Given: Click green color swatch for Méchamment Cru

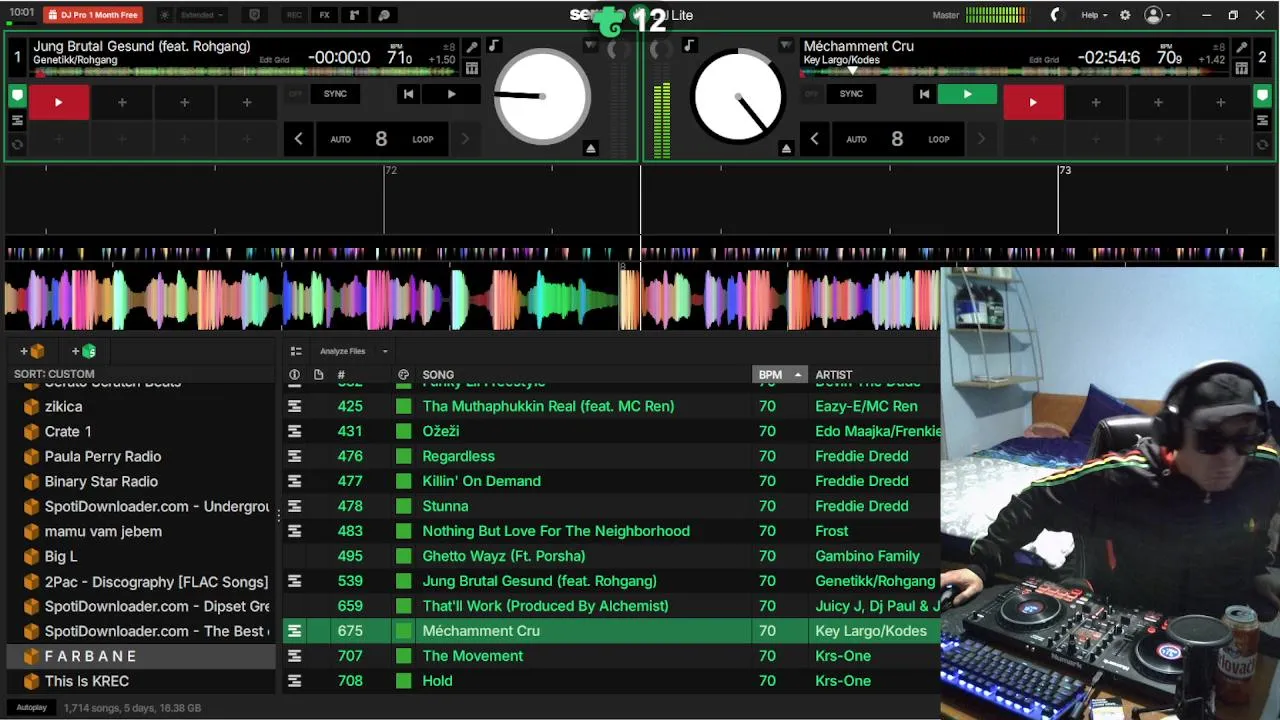Looking at the screenshot, I should tap(403, 631).
